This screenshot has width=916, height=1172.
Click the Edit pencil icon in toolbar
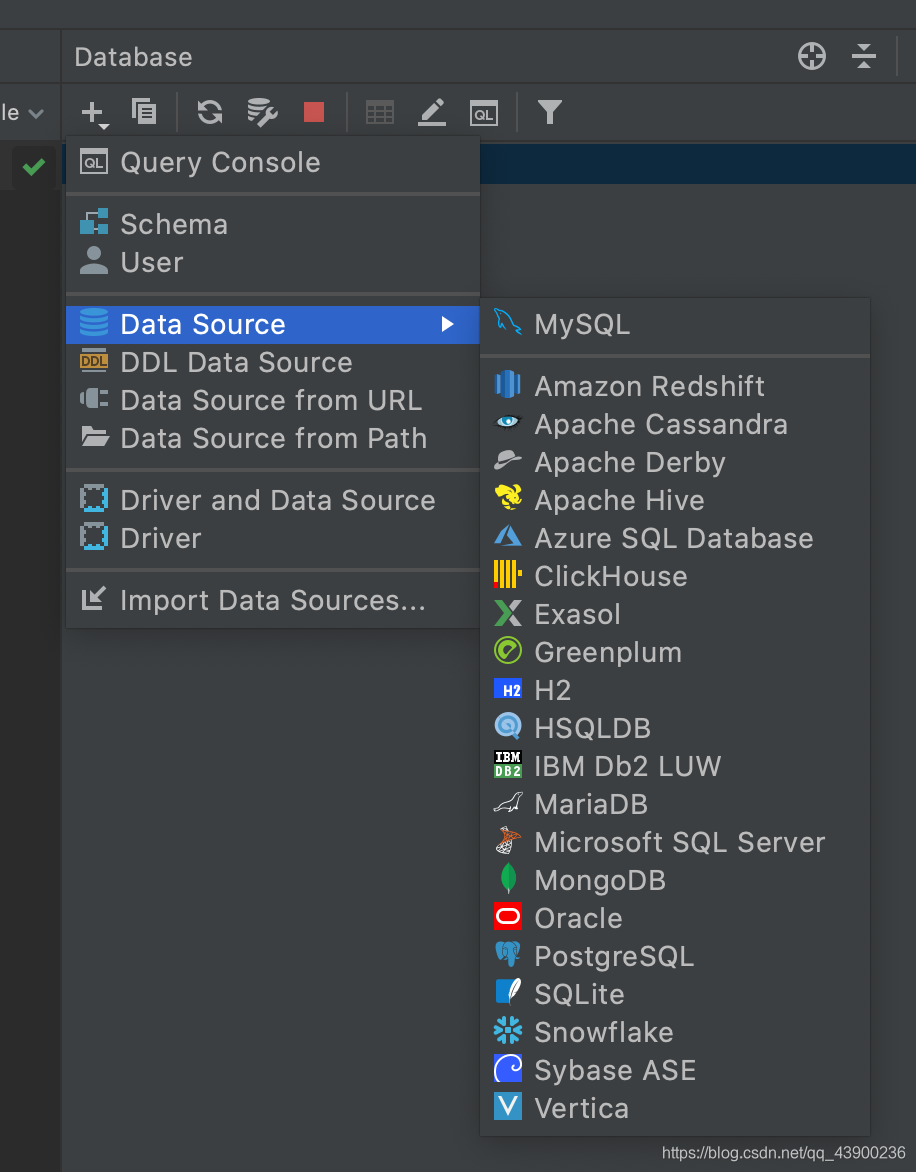(432, 112)
